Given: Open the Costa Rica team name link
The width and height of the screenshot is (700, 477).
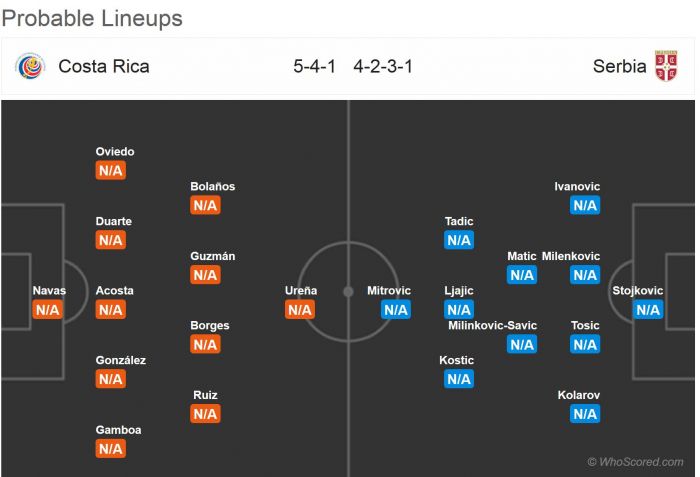Looking at the screenshot, I should 104,67.
